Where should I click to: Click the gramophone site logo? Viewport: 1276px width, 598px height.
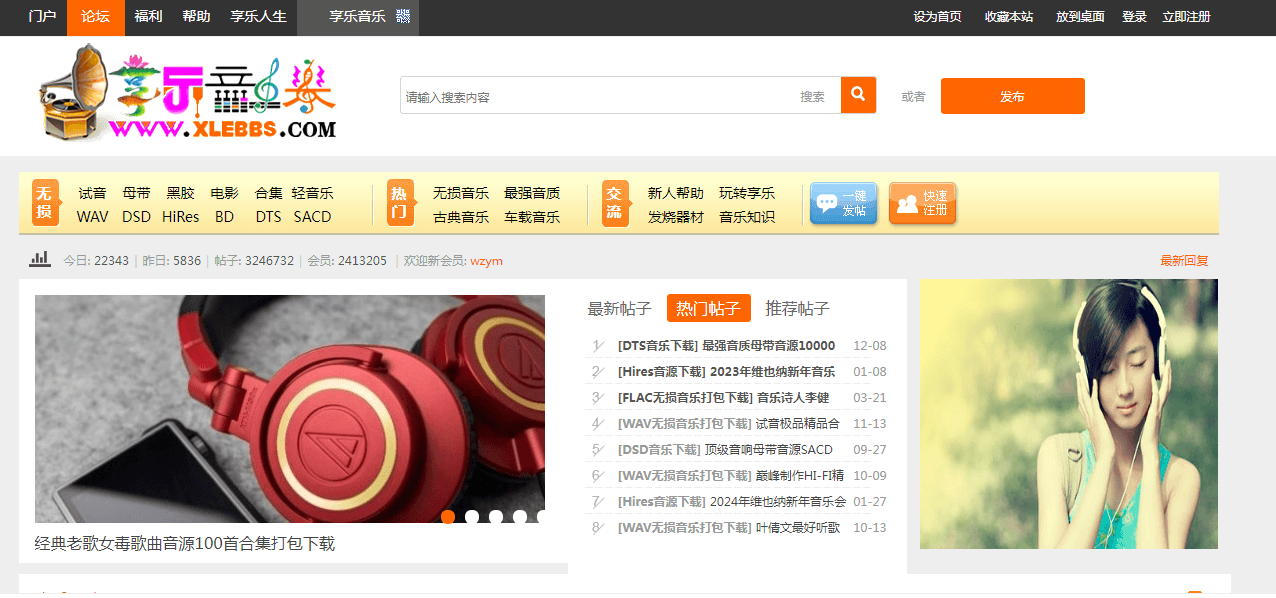point(189,94)
